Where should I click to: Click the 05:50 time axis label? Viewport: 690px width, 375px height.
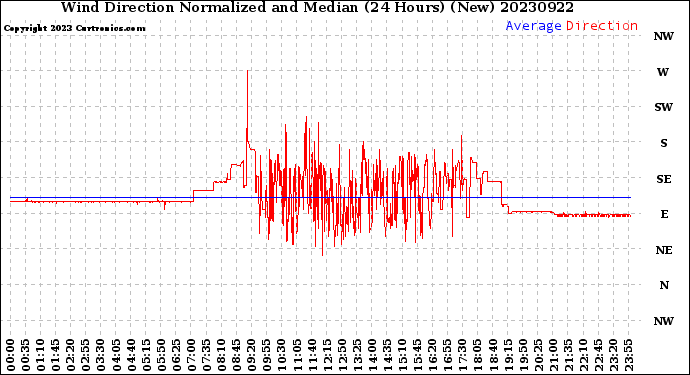pos(161,355)
